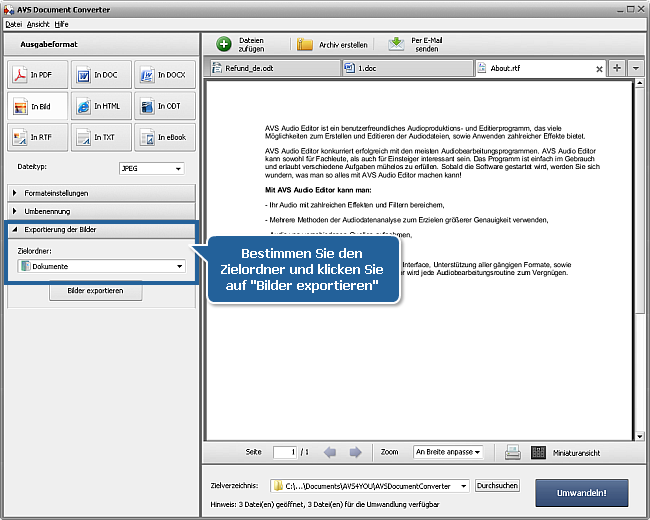Screen dimensions: 650x520
Task: Click the page number input field
Action: (x=285, y=452)
